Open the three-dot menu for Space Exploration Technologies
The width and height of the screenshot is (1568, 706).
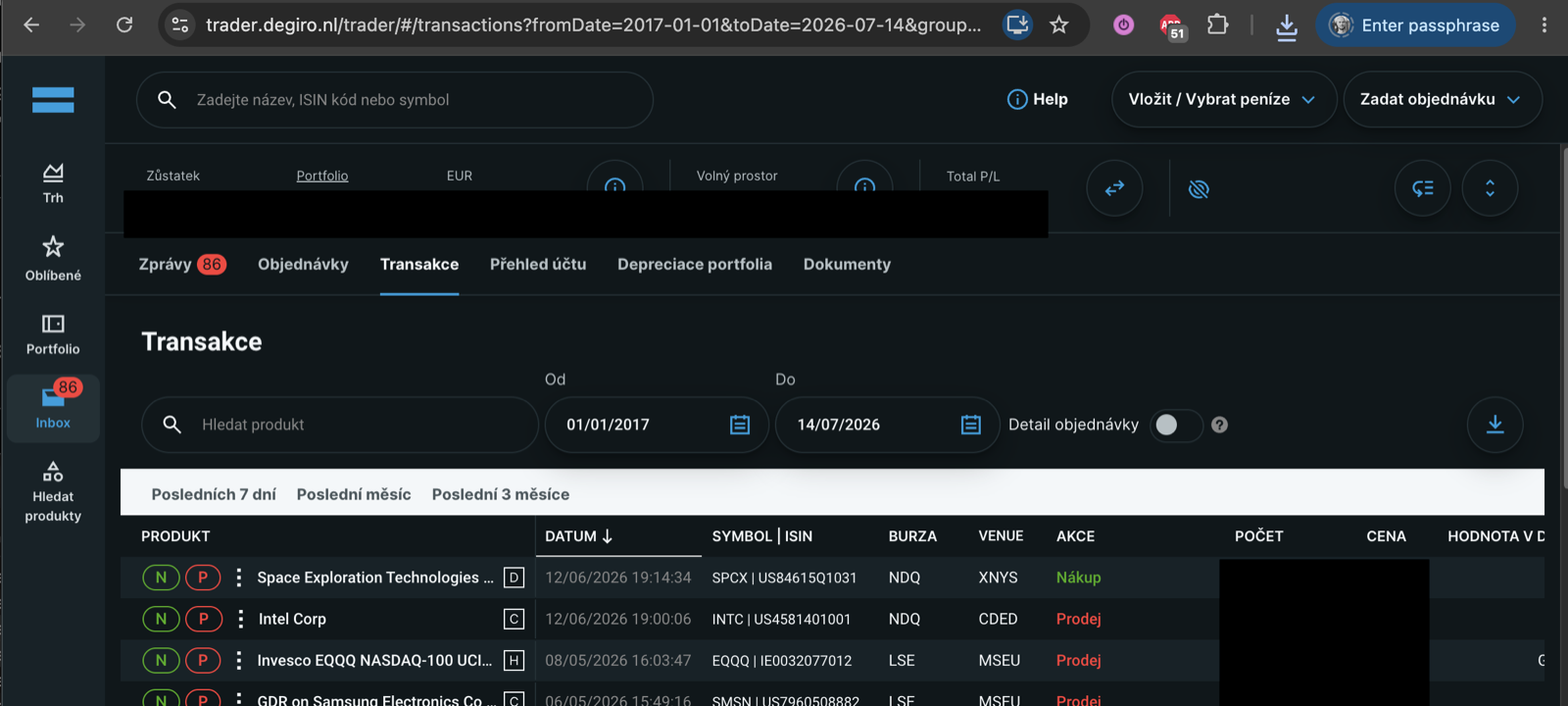coord(238,578)
